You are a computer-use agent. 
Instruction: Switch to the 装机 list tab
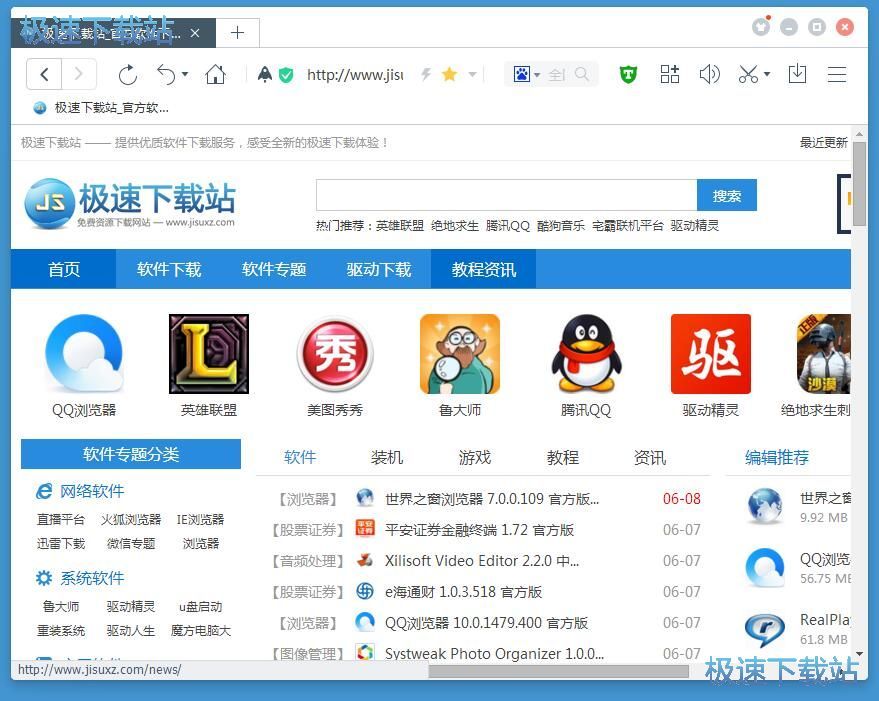[x=387, y=458]
